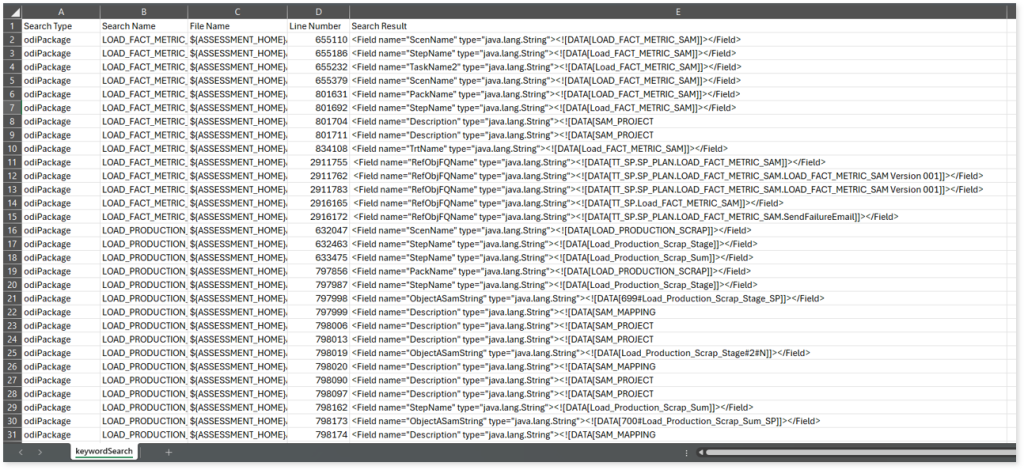This screenshot has height=470, width=1024.
Task: Open the keywordSearch sheet tab
Action: pyautogui.click(x=106, y=453)
